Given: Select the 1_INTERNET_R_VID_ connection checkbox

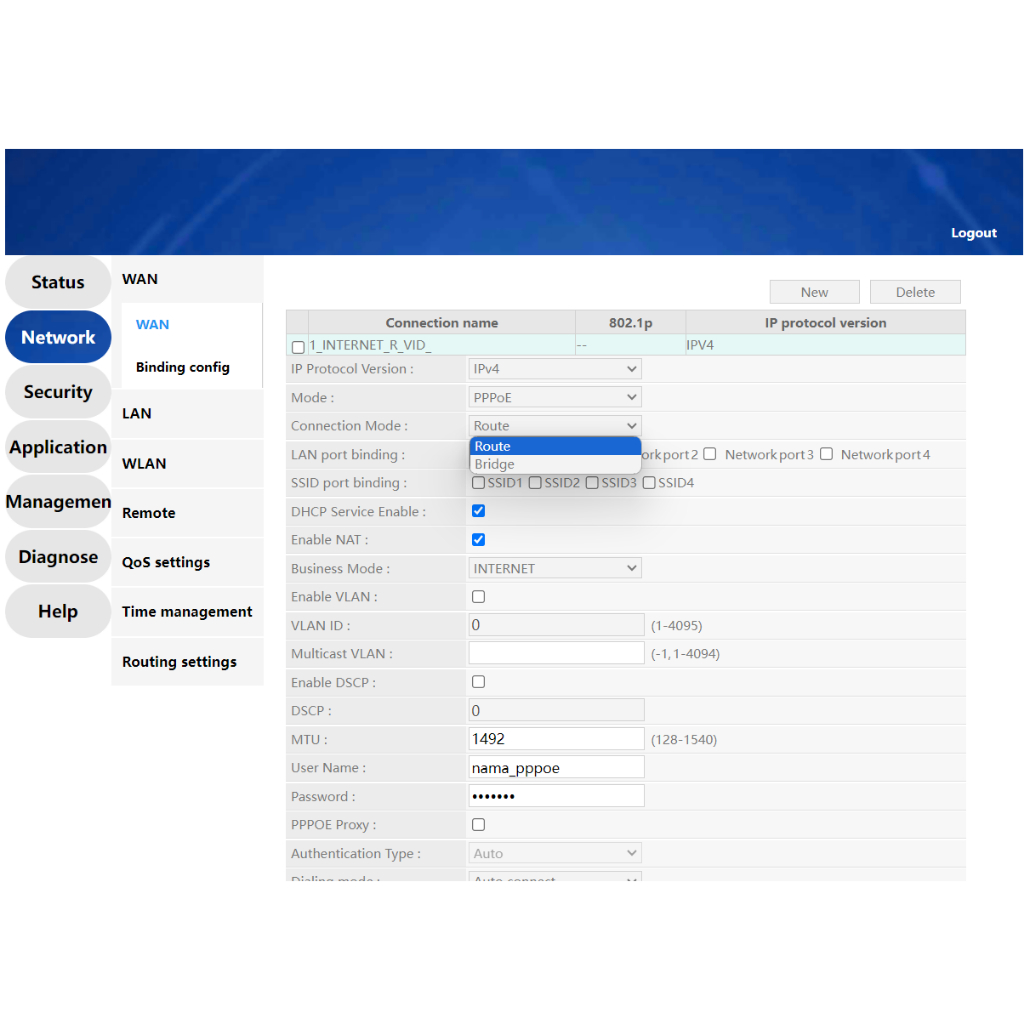Looking at the screenshot, I should (x=298, y=347).
